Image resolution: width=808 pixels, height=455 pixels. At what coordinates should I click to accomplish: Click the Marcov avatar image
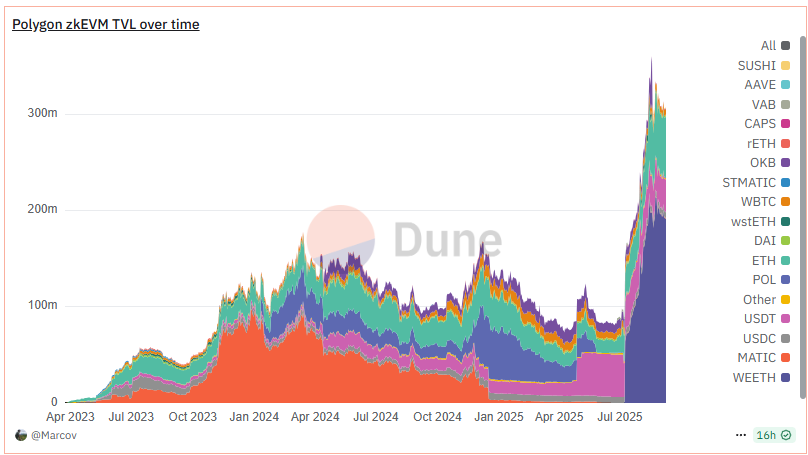coord(21,435)
